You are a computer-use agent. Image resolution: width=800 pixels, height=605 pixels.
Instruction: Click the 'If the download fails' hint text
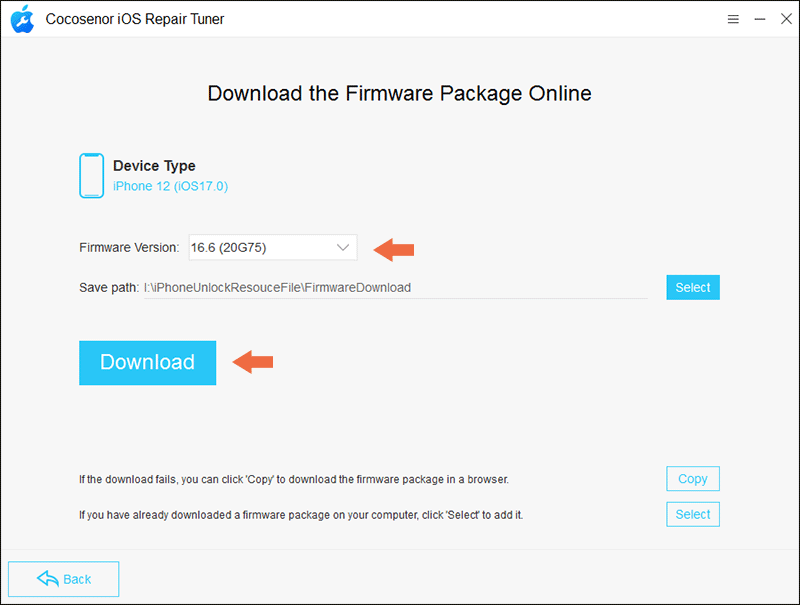click(294, 480)
